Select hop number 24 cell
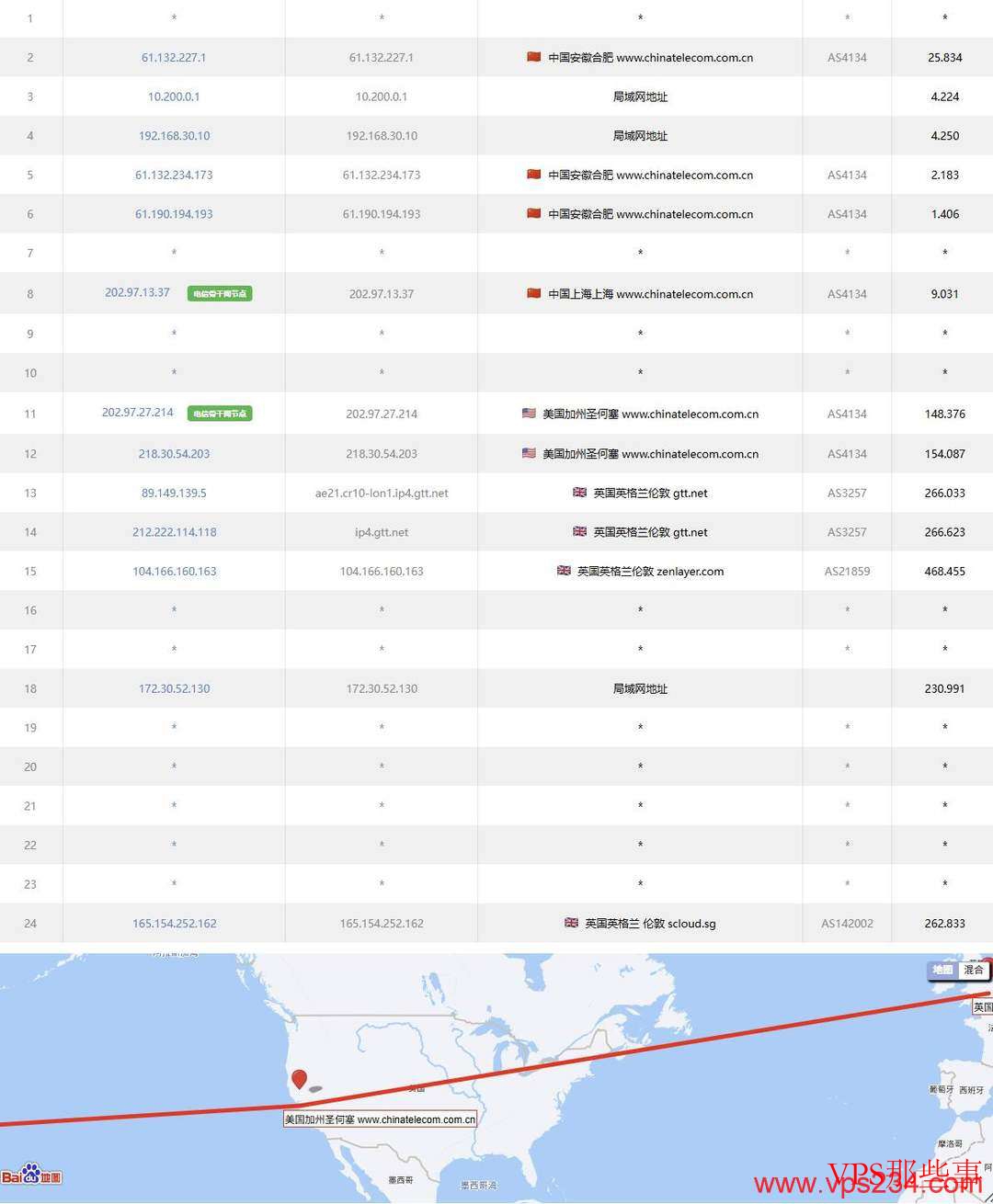 pos(30,924)
